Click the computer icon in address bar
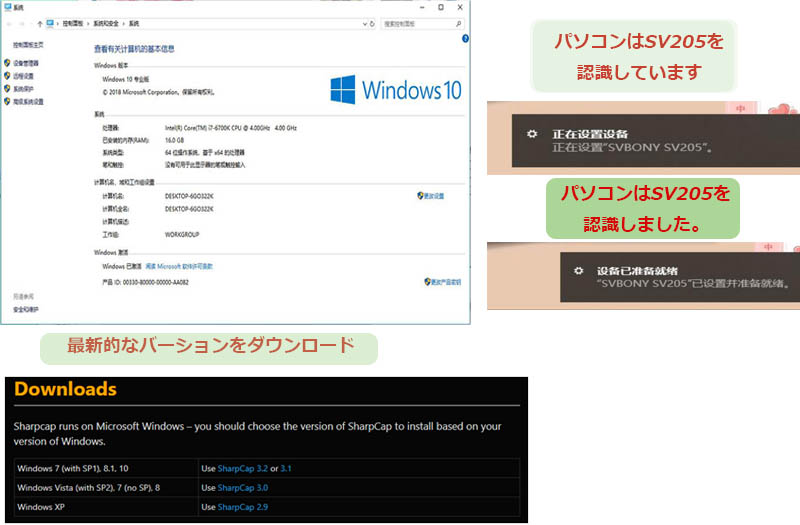The height and width of the screenshot is (525, 800). [x=50, y=21]
